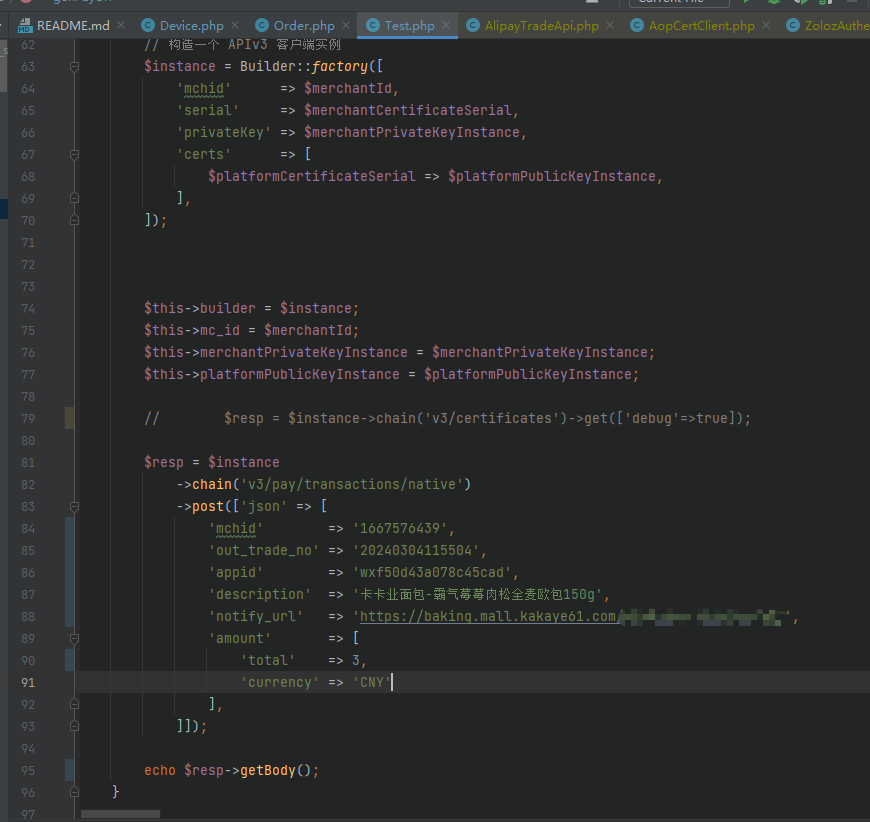Click the change marker beside line 95
The width and height of the screenshot is (870, 822).
[69, 770]
